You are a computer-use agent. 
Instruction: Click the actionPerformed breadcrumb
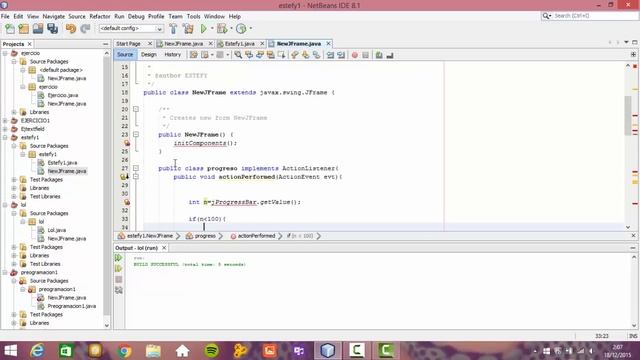coord(253,236)
